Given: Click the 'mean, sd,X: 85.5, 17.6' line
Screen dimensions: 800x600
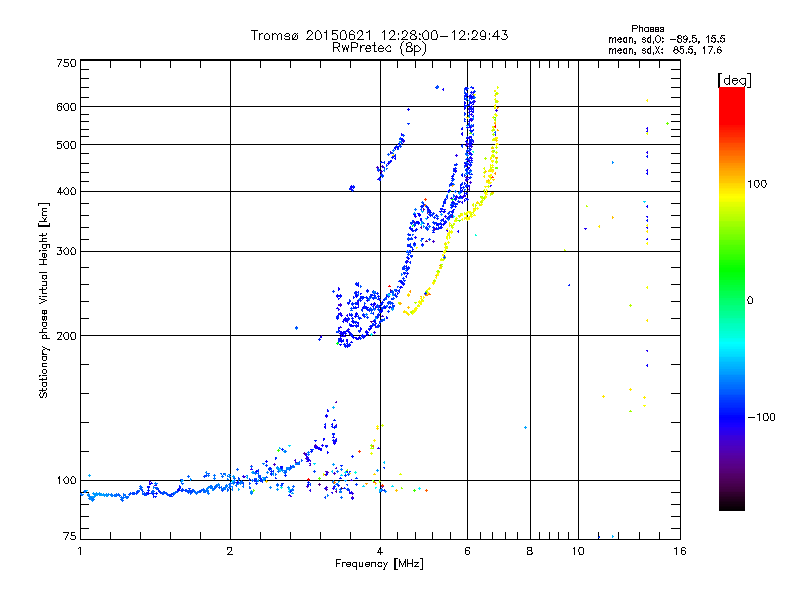Looking at the screenshot, I should click(x=665, y=50).
